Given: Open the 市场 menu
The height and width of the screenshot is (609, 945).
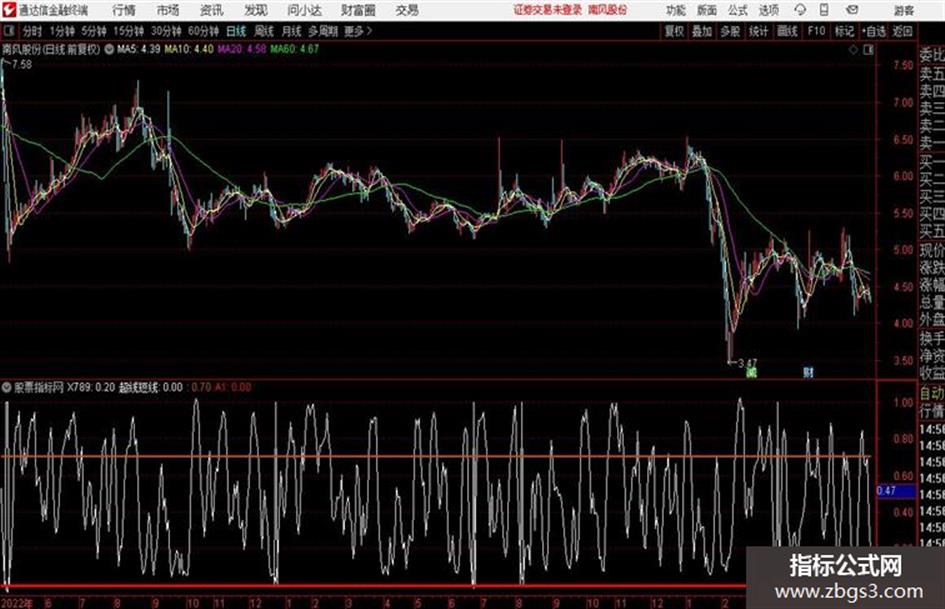Looking at the screenshot, I should 168,10.
